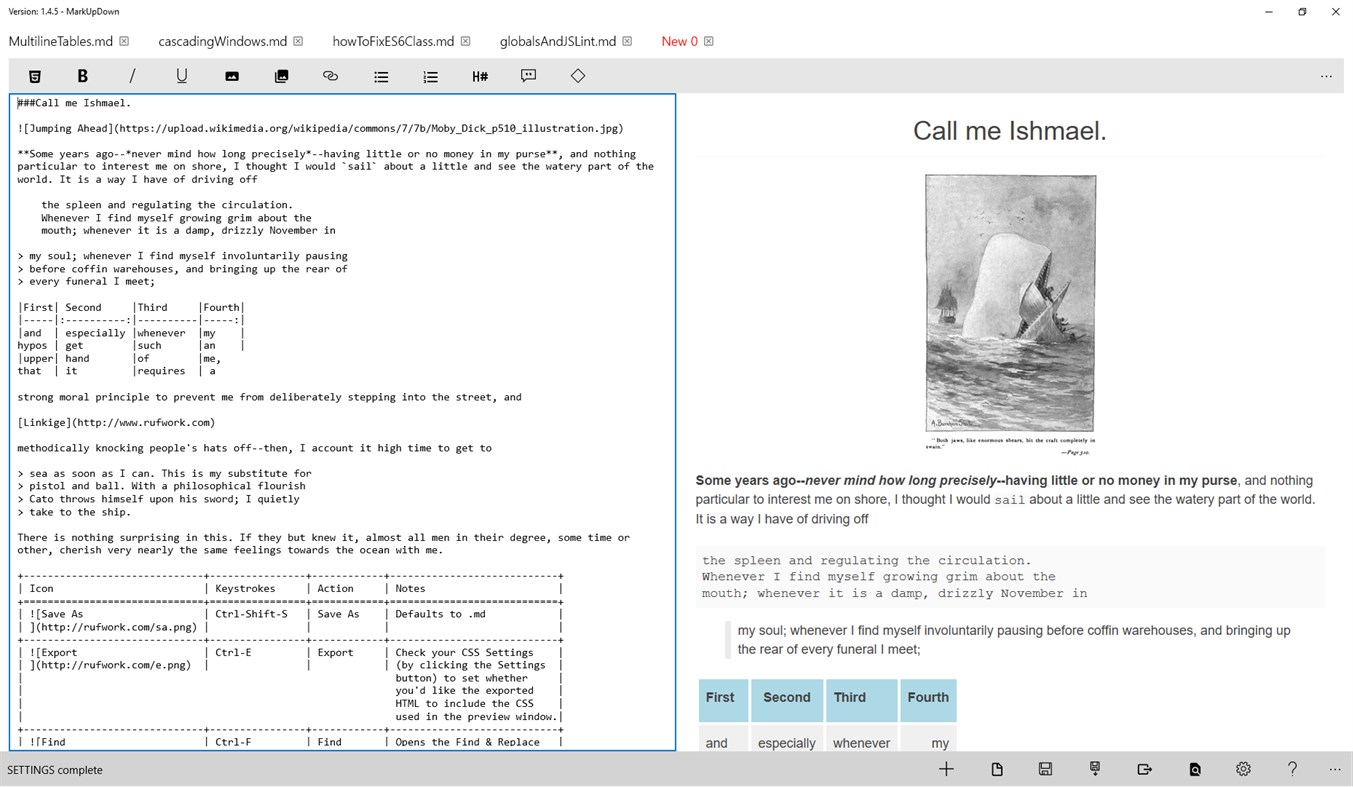This screenshot has height=787, width=1353.
Task: Toggle italic formatting
Action: point(131,75)
